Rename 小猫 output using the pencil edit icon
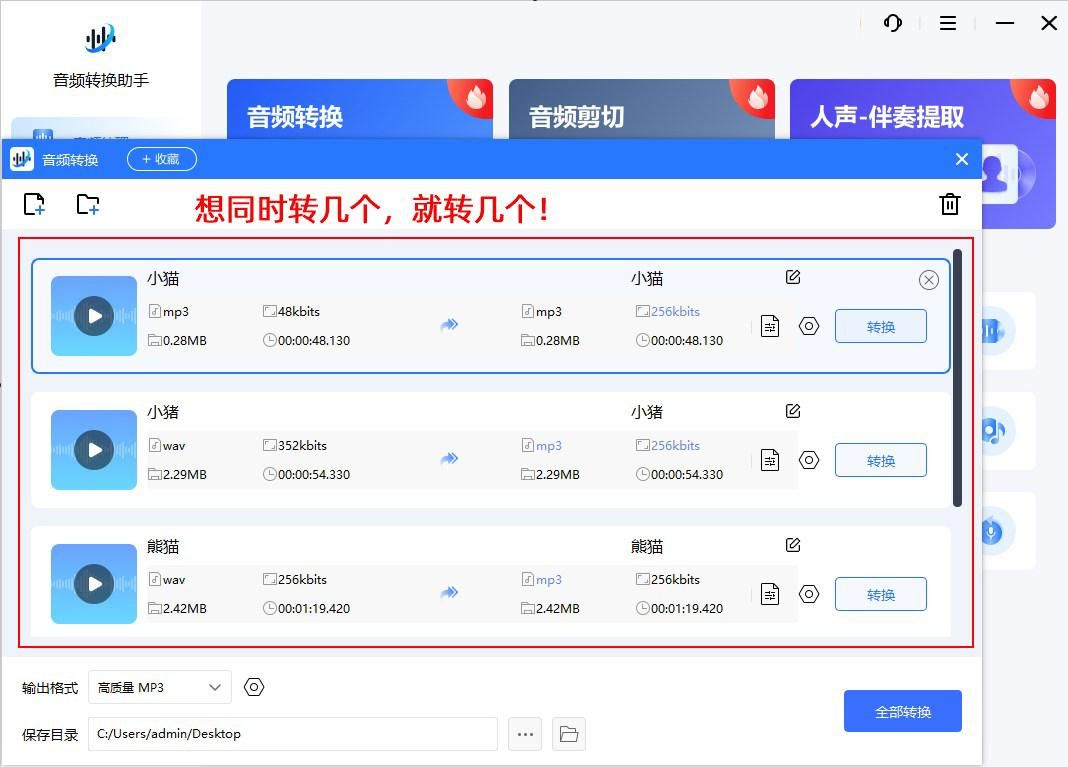Screen dimensions: 1068x767 [x=792, y=277]
